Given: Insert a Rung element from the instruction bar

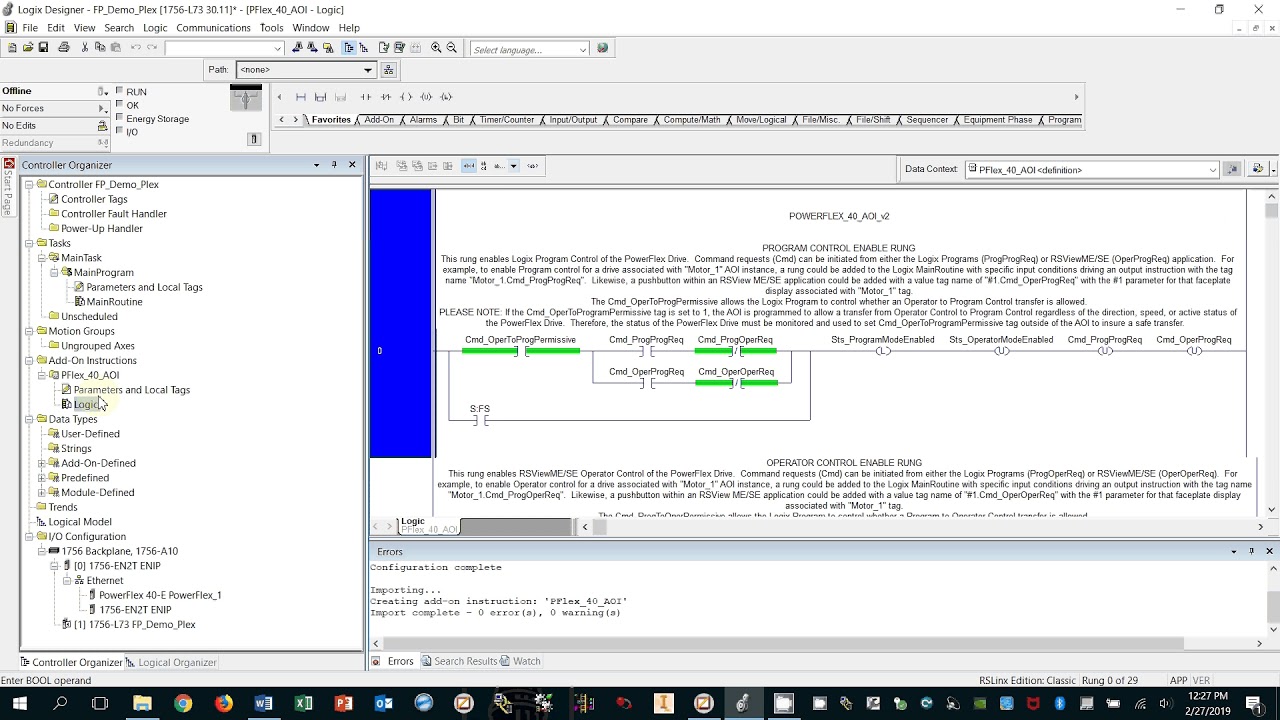Looking at the screenshot, I should point(300,97).
